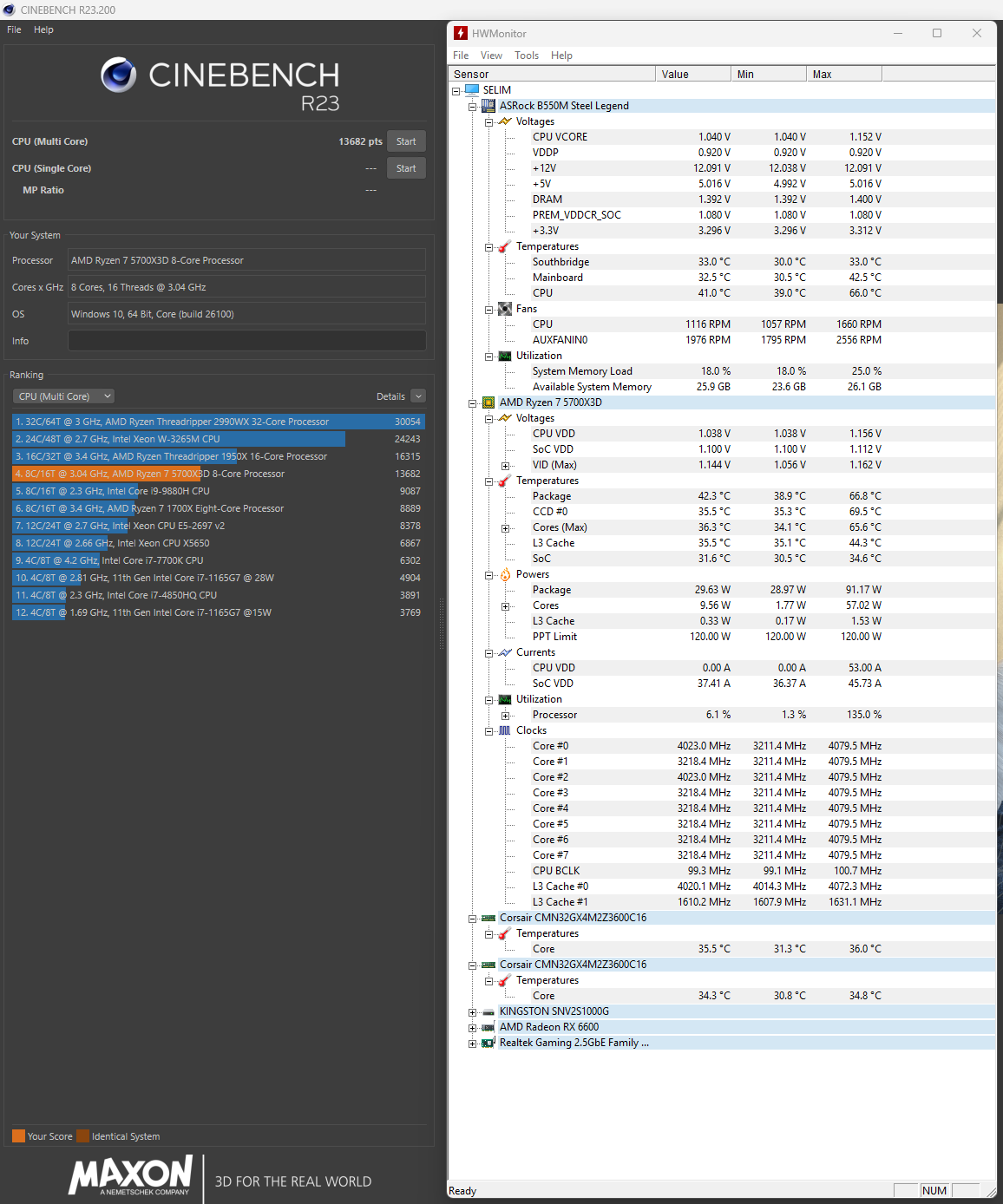
Task: Open the HWMonitor View menu
Action: tap(491, 56)
